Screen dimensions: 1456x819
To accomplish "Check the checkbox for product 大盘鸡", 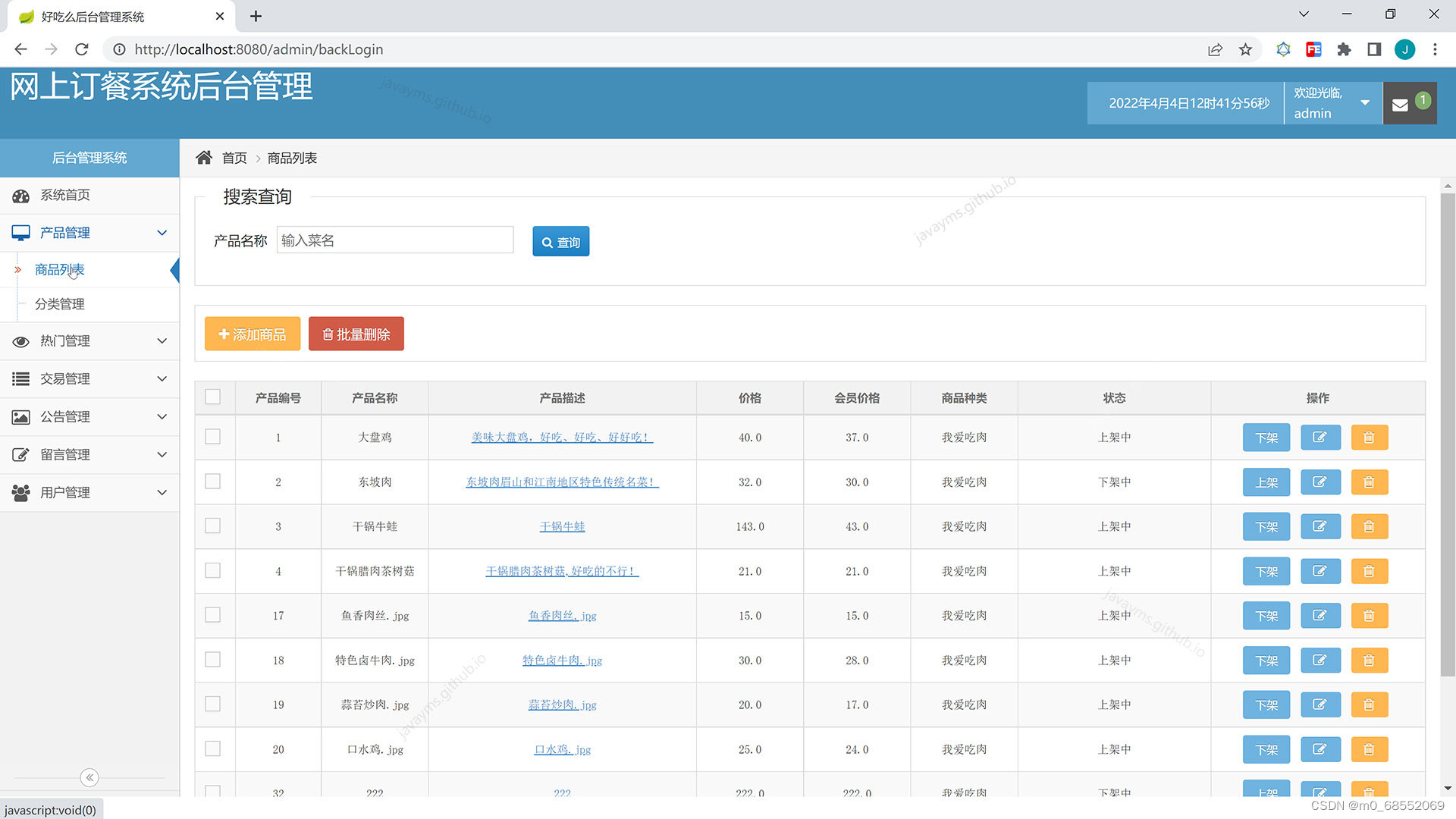I will pos(213,438).
